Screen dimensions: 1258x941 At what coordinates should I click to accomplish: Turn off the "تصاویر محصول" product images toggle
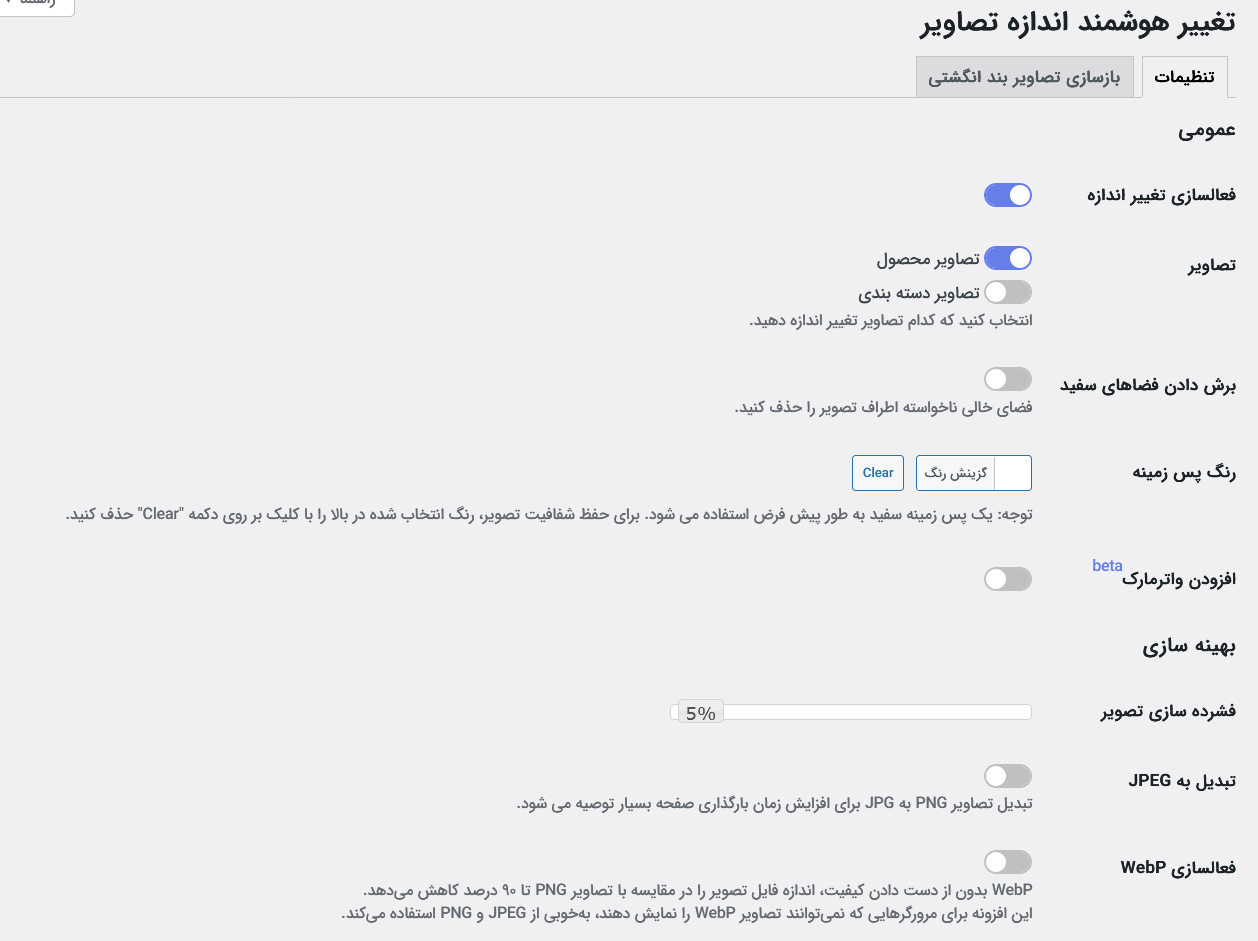coord(1007,258)
